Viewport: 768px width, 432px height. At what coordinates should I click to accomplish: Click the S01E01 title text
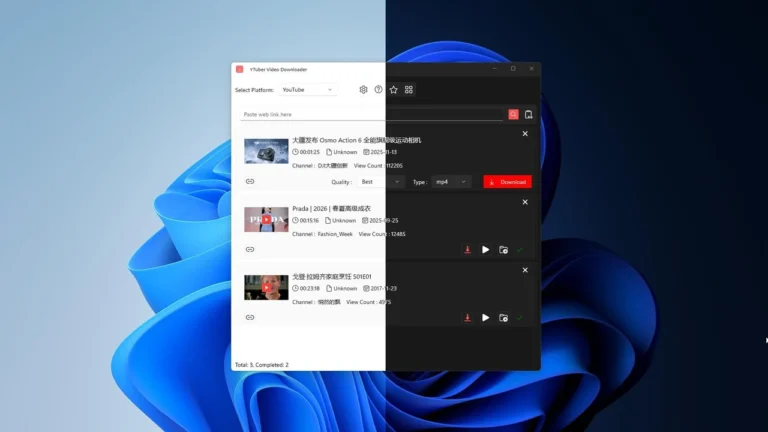[x=332, y=277]
